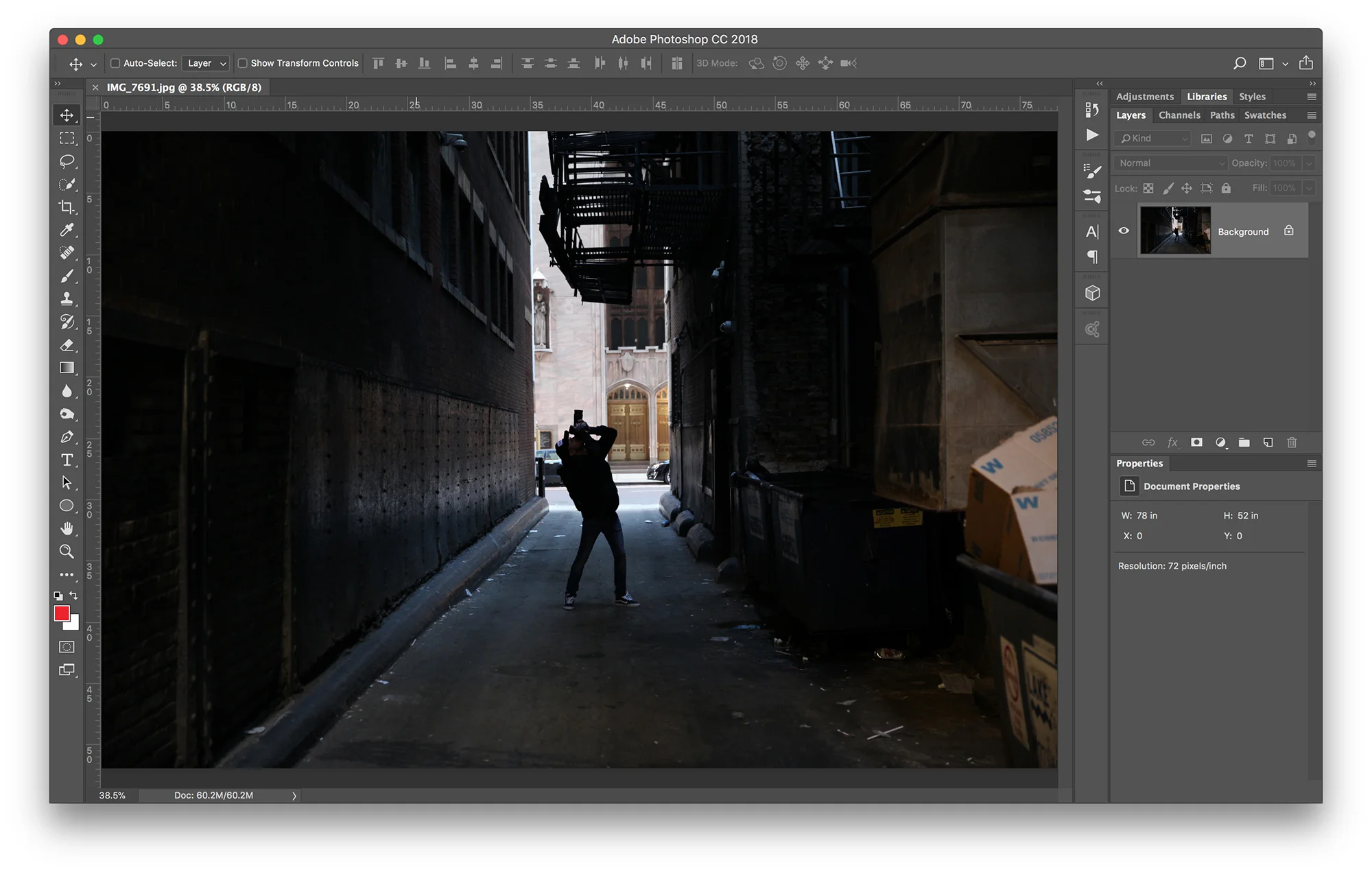Enable the Auto-Select checkbox
Viewport: 1372px width, 874px height.
pyautogui.click(x=115, y=63)
